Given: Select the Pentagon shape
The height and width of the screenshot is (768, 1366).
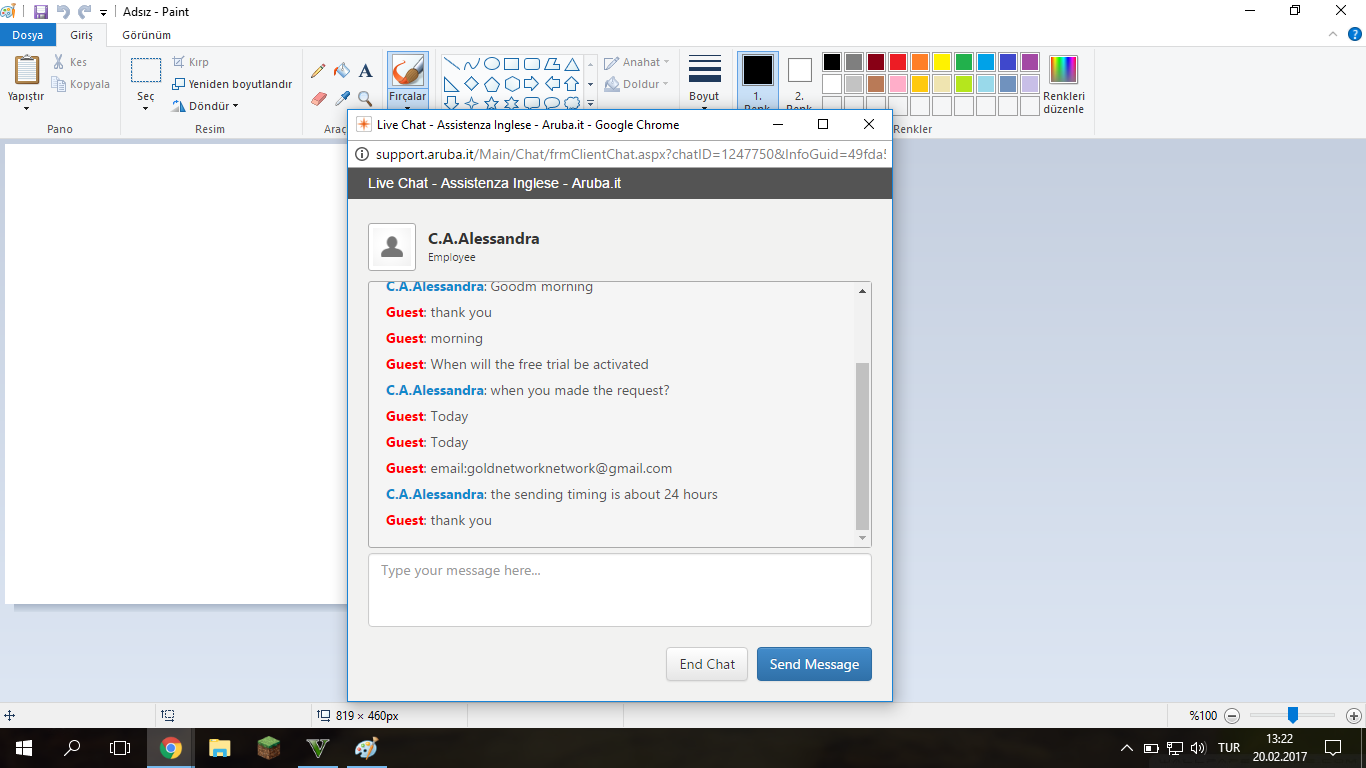Looking at the screenshot, I should point(492,84).
